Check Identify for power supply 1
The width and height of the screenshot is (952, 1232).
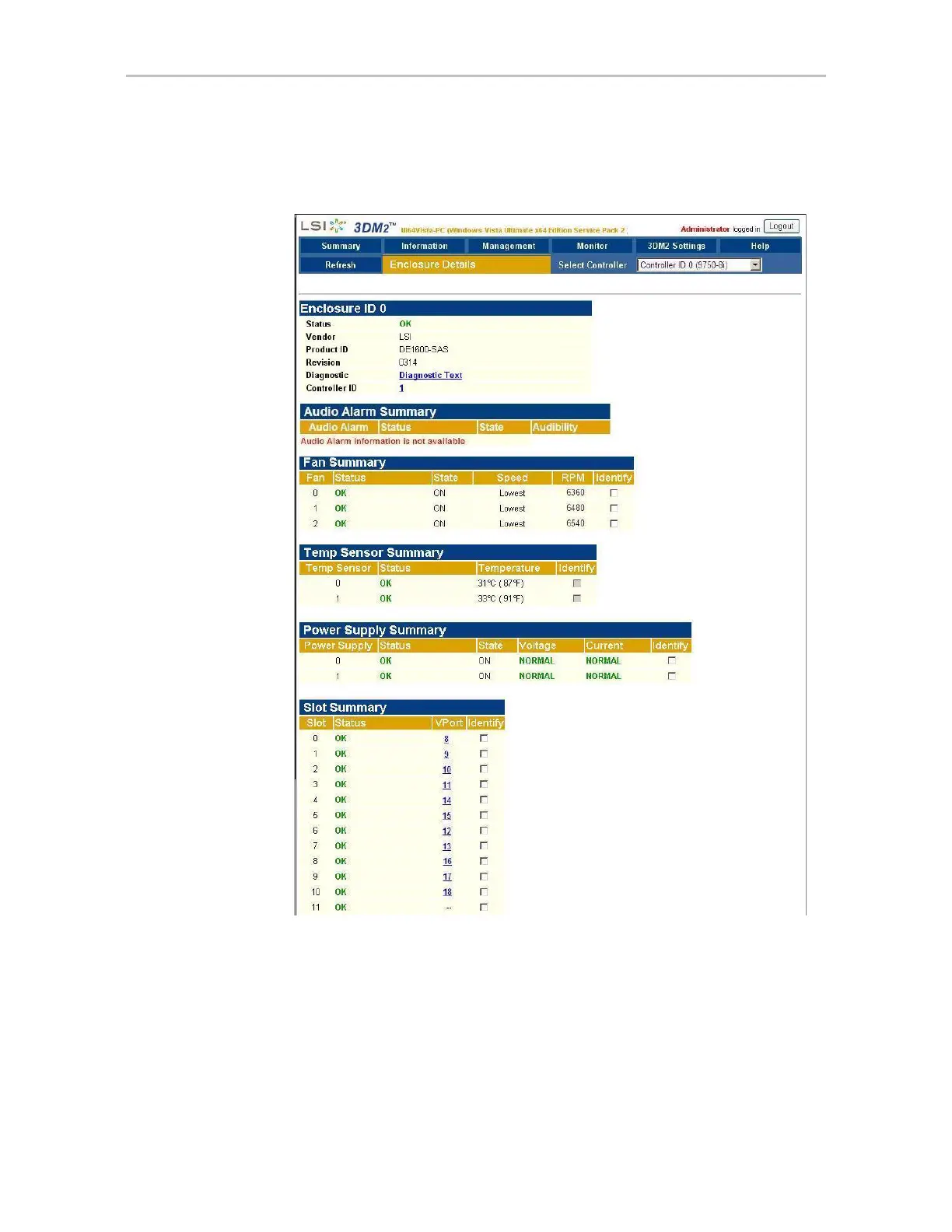coord(671,676)
